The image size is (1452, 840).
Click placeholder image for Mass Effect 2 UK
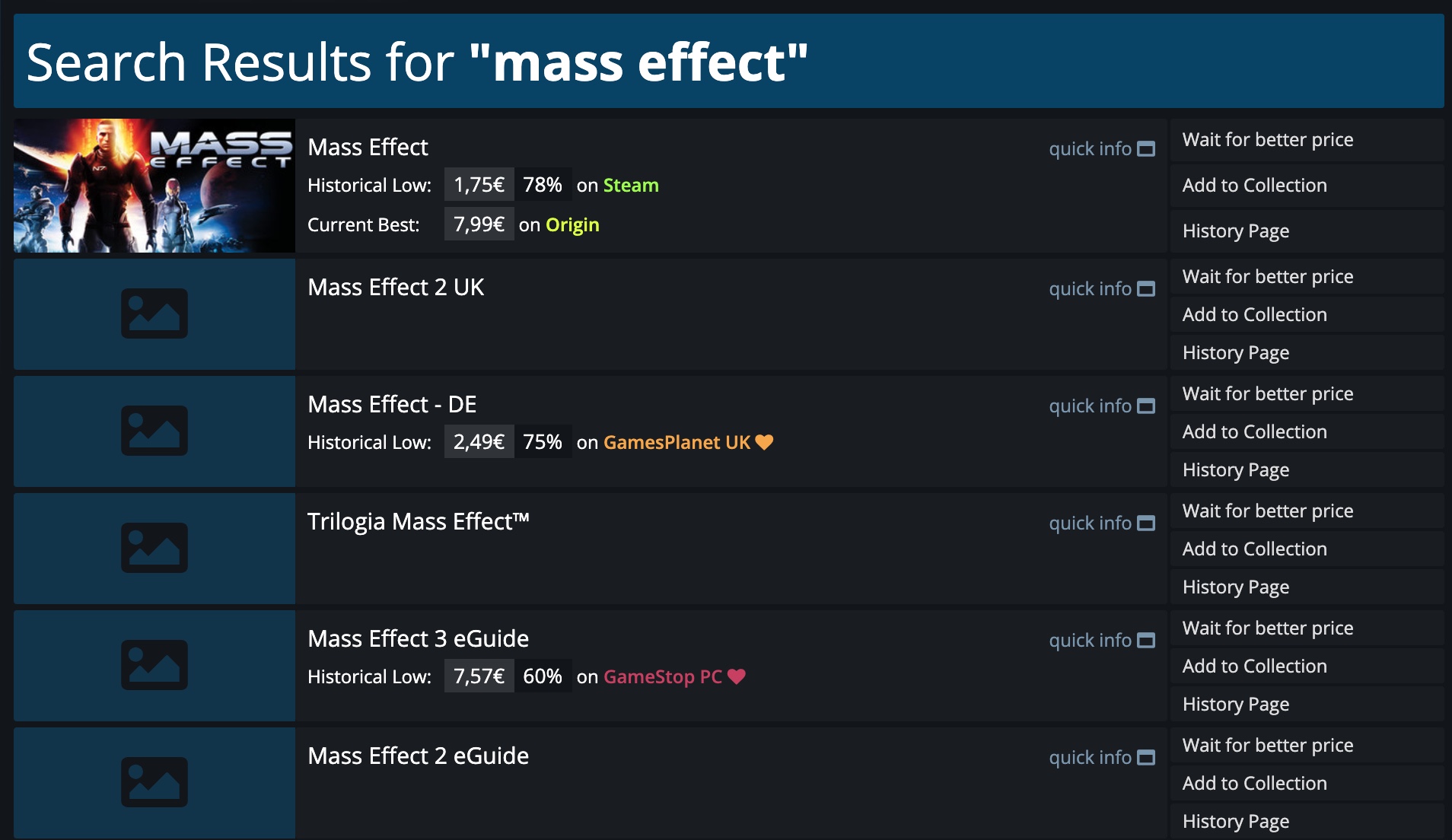tap(154, 313)
